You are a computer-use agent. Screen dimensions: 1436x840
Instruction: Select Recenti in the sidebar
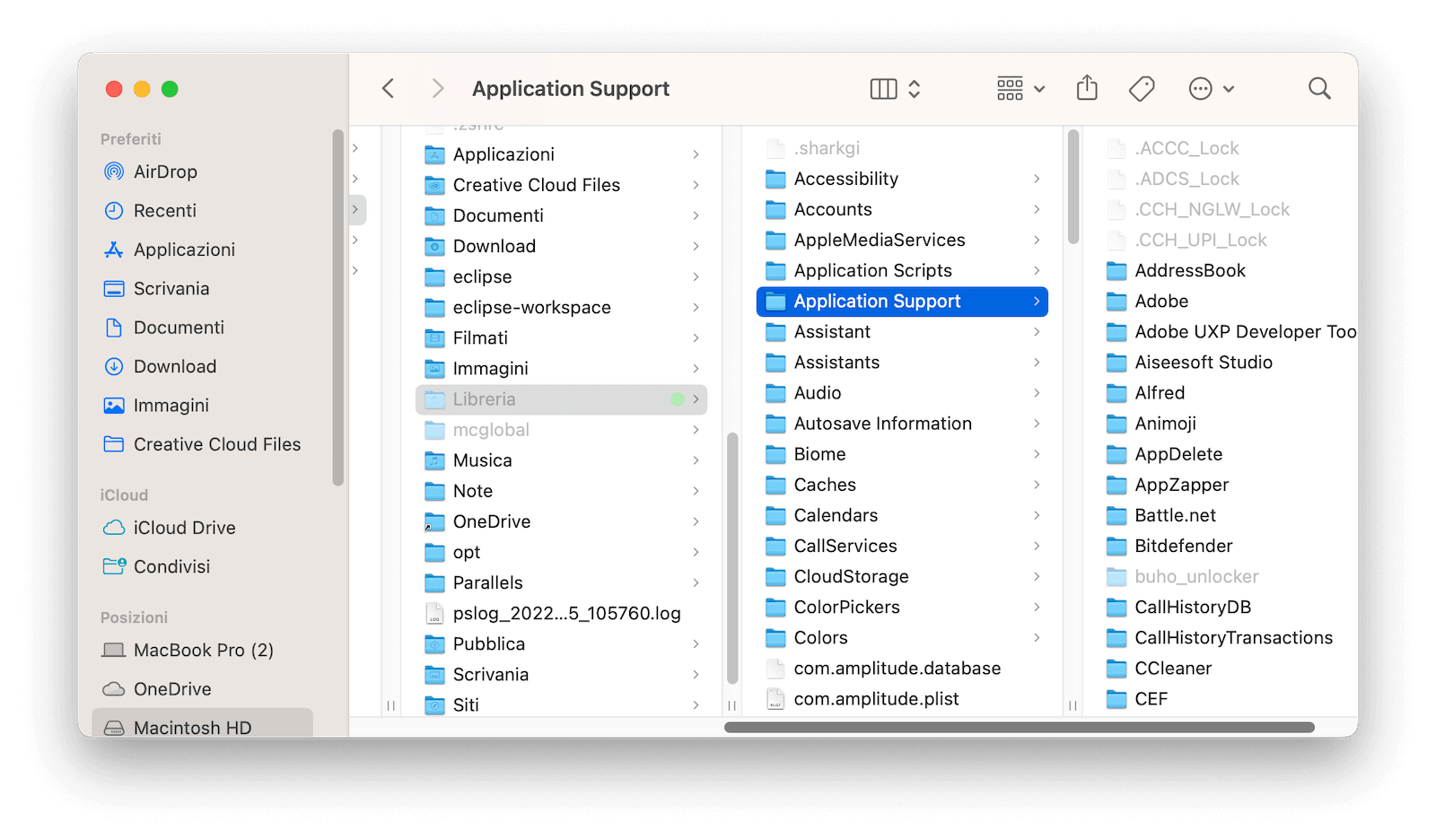point(165,210)
